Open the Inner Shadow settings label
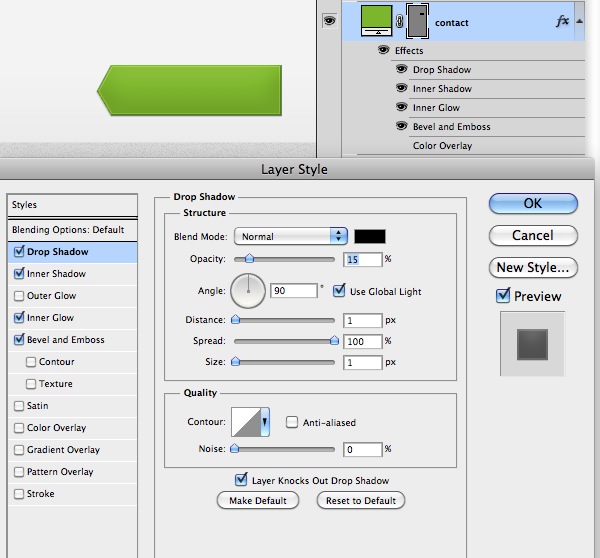The image size is (600, 558). click(56, 274)
